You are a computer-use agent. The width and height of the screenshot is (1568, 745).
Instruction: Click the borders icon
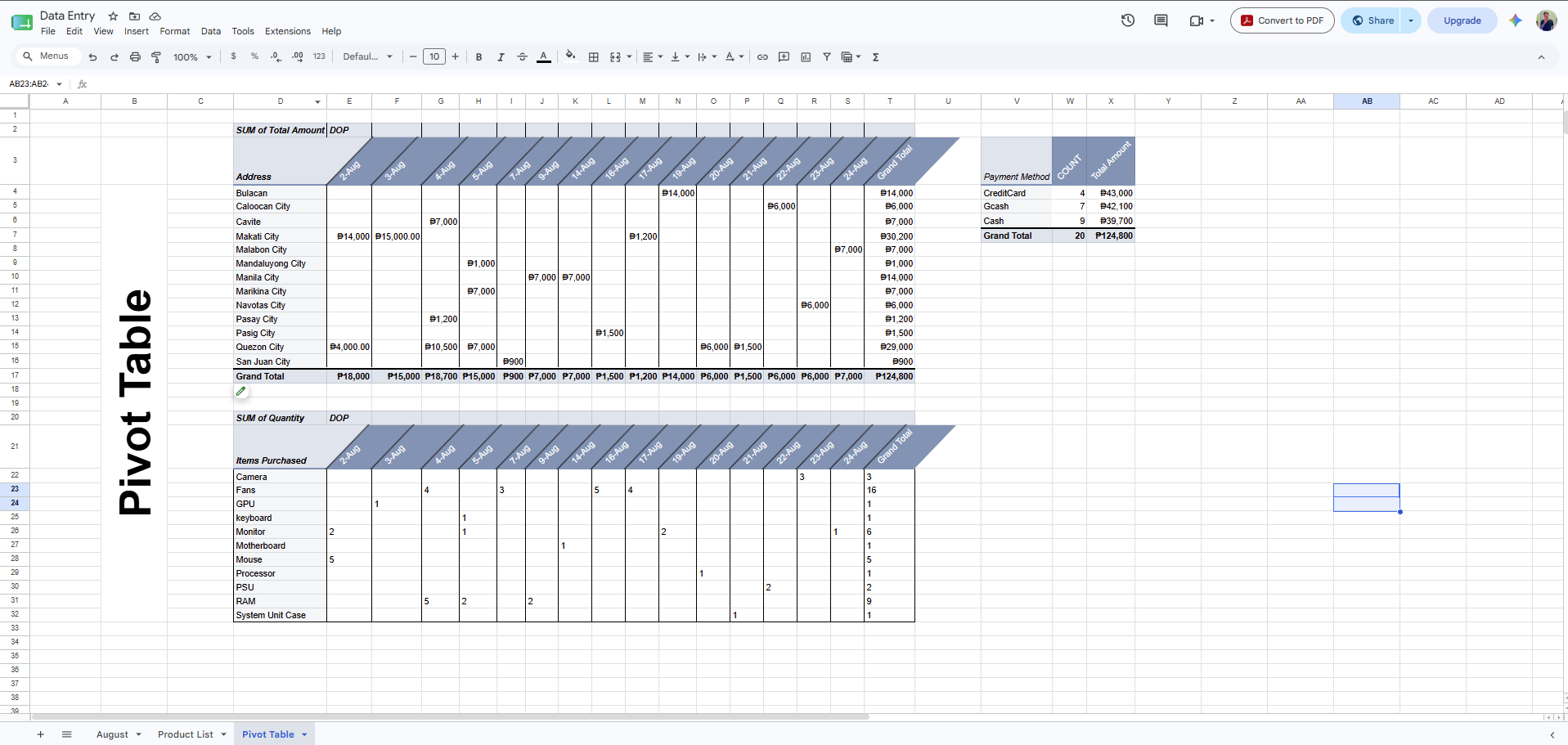[594, 57]
